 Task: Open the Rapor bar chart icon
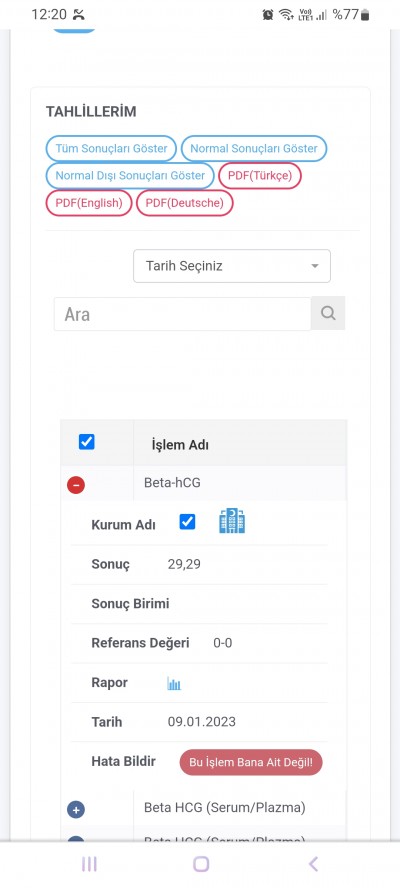click(174, 684)
